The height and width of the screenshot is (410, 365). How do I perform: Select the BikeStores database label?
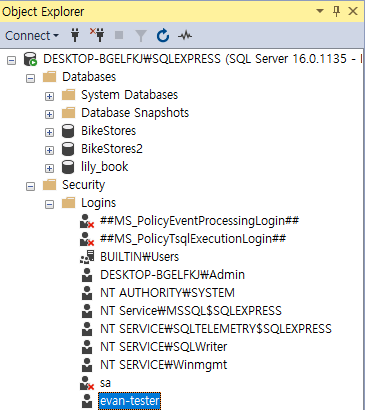(x=109, y=131)
